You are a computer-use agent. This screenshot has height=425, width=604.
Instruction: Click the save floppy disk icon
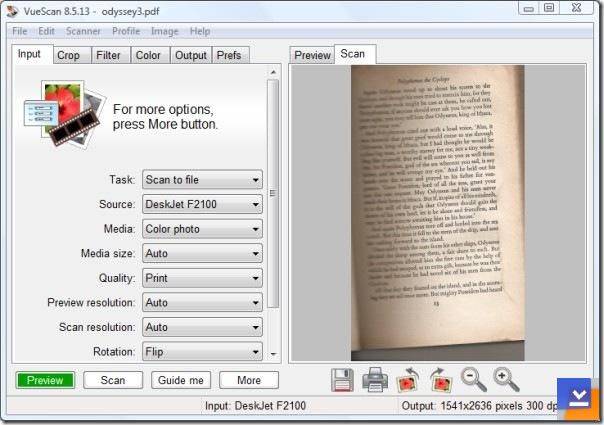click(x=342, y=380)
